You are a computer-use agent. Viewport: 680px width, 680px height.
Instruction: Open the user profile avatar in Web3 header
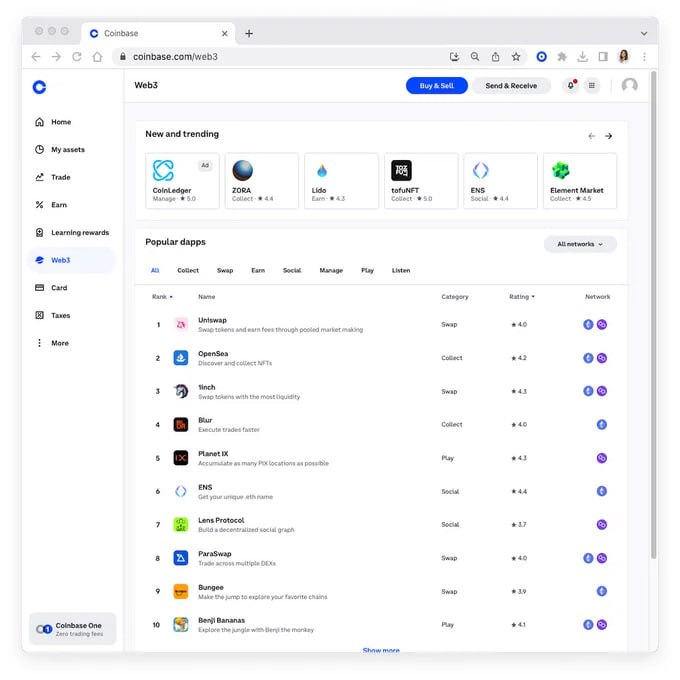point(629,85)
